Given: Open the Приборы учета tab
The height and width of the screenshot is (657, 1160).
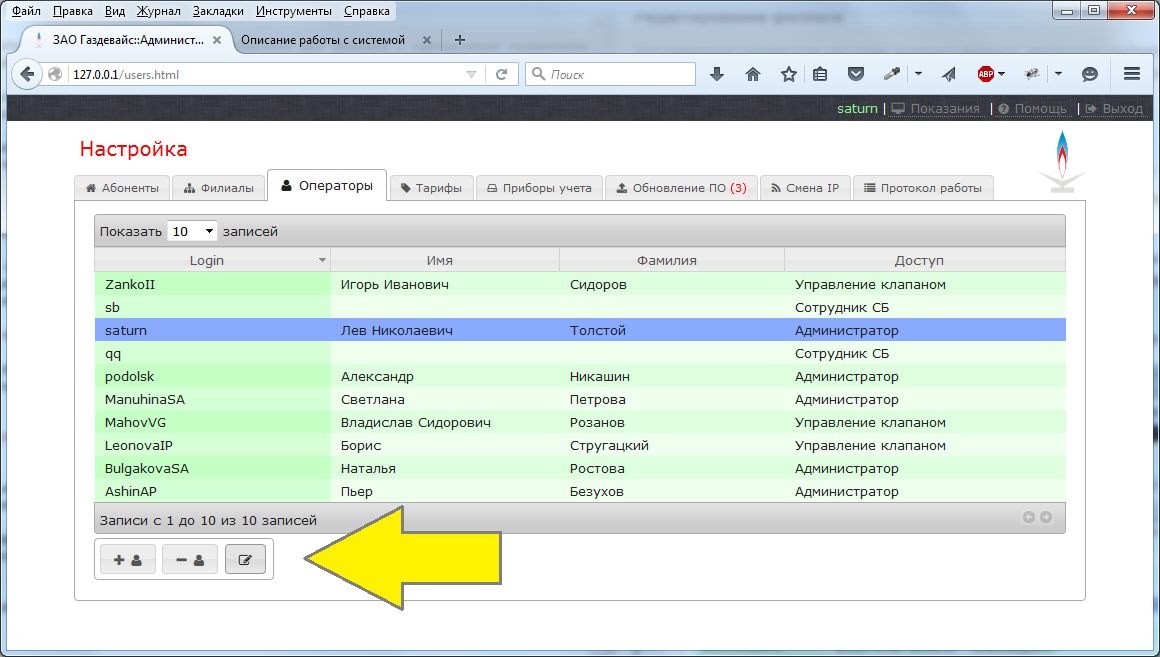Looking at the screenshot, I should tap(539, 188).
